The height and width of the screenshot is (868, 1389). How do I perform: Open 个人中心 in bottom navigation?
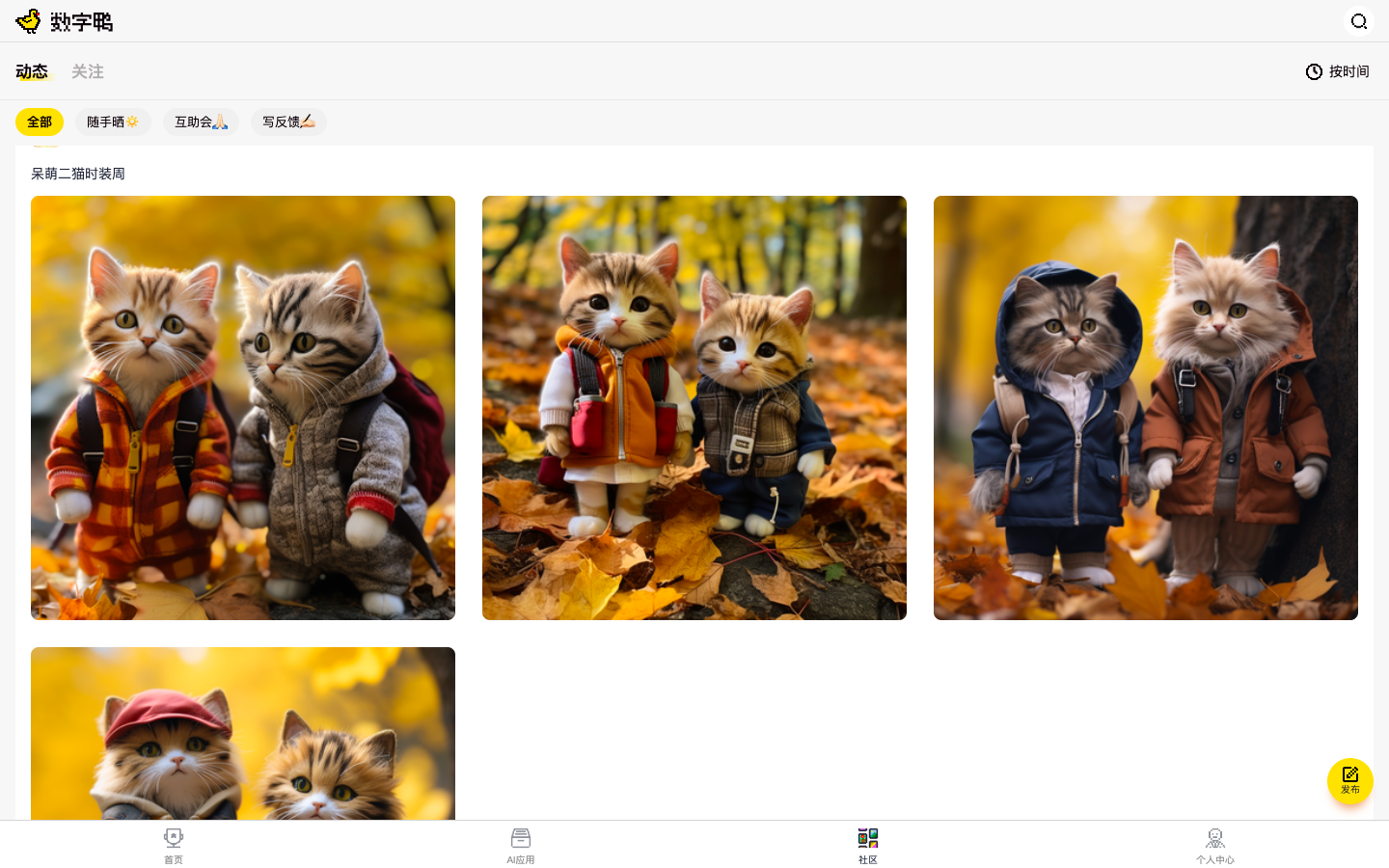(1215, 846)
